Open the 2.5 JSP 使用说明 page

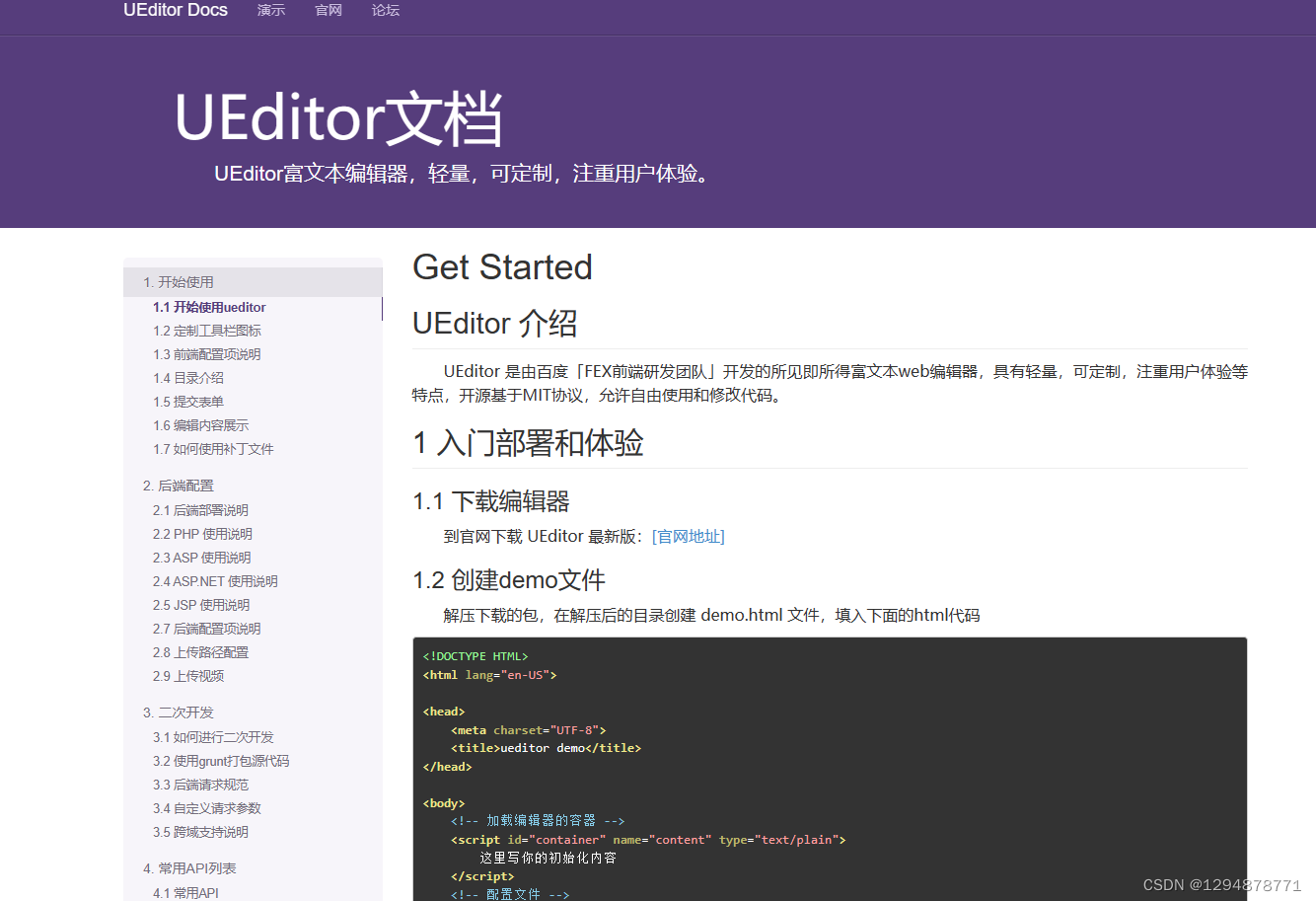(x=201, y=604)
